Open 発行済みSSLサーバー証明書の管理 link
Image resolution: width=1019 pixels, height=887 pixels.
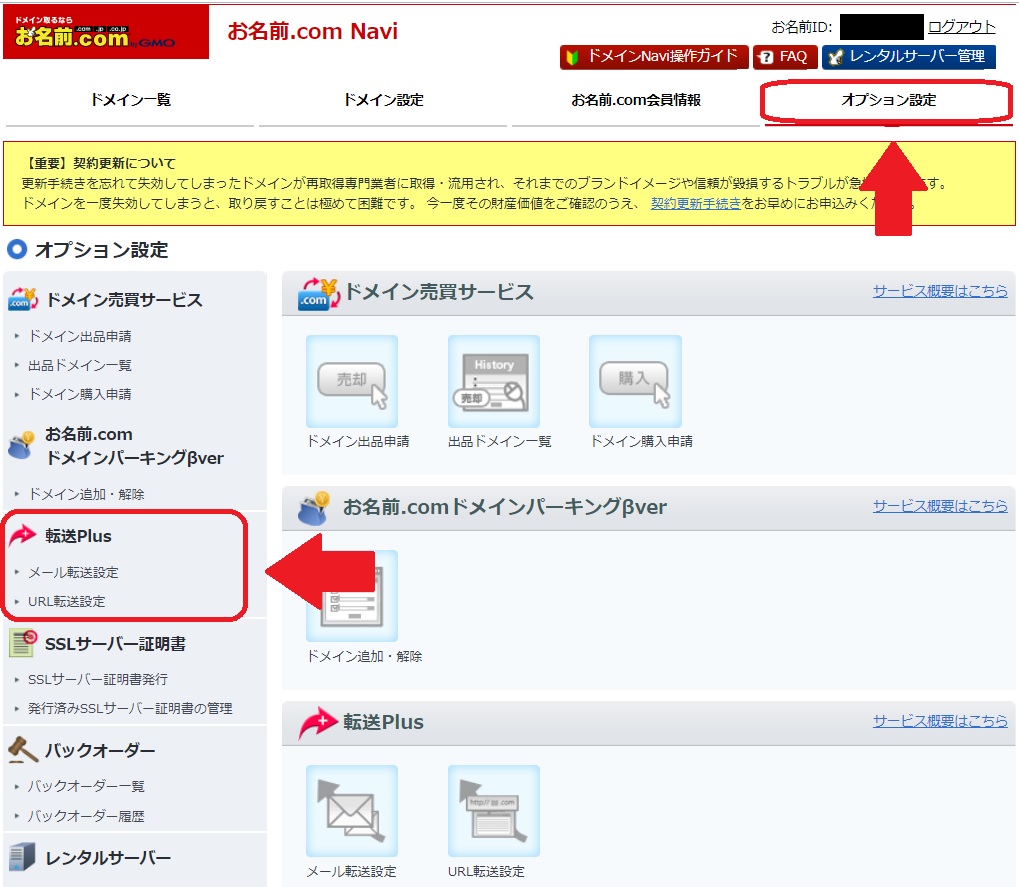(x=130, y=708)
